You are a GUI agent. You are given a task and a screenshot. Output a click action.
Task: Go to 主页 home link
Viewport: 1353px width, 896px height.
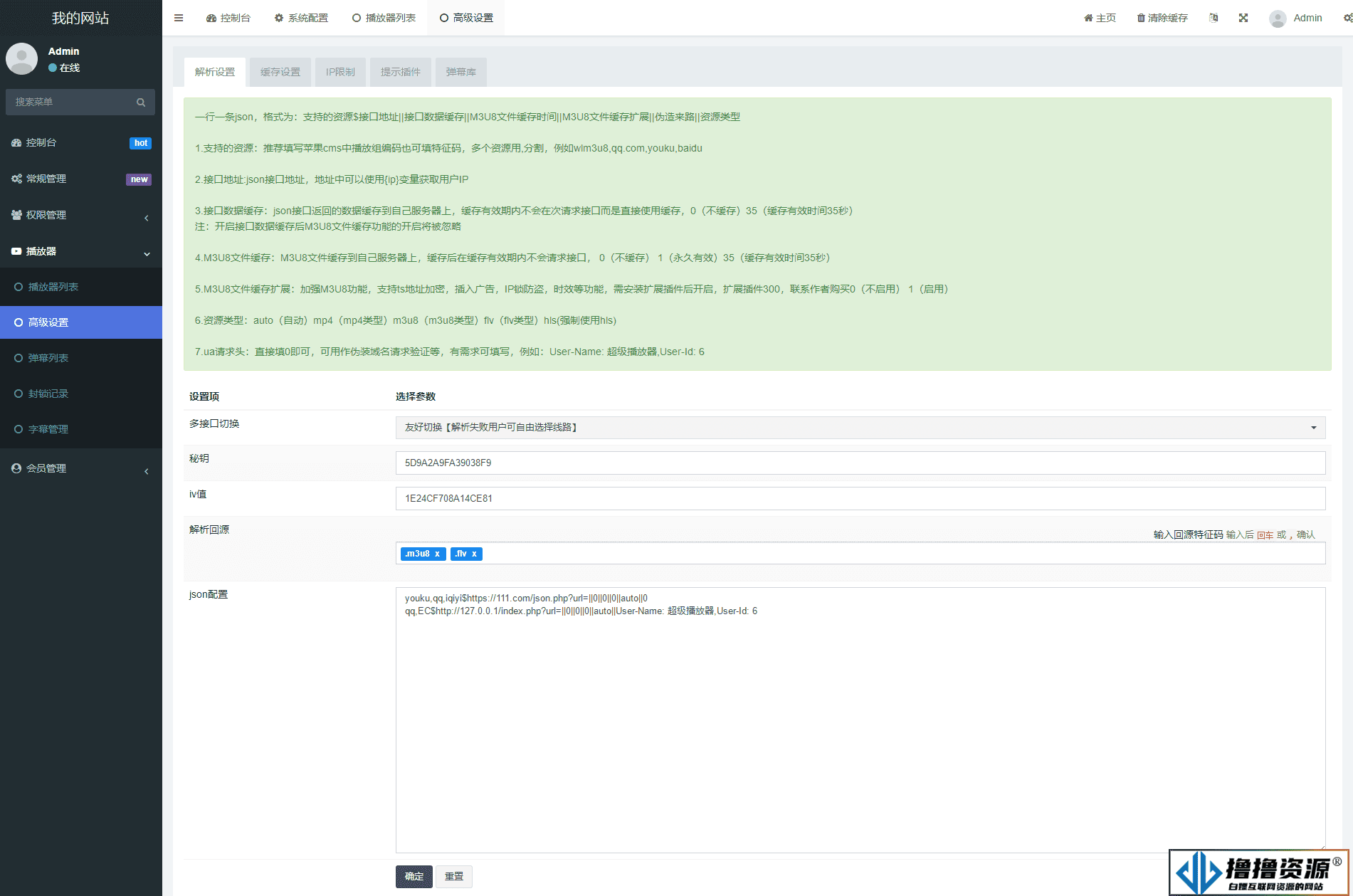(1100, 18)
